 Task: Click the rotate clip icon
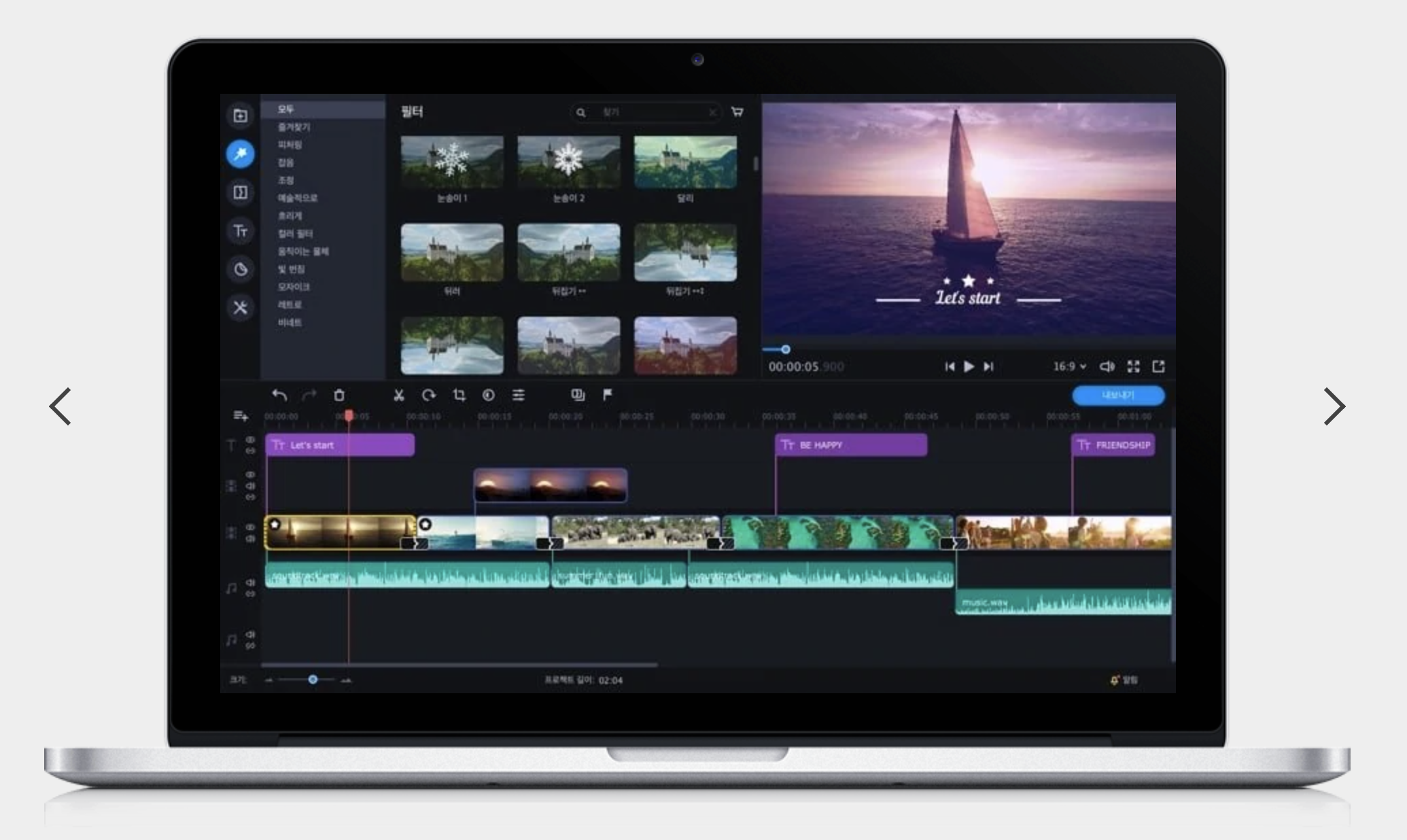coord(428,395)
